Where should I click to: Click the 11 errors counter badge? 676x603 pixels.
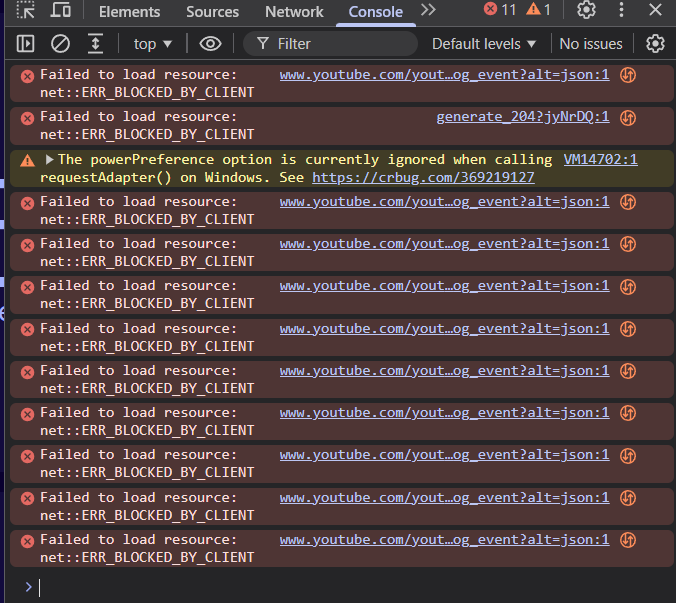500,9
